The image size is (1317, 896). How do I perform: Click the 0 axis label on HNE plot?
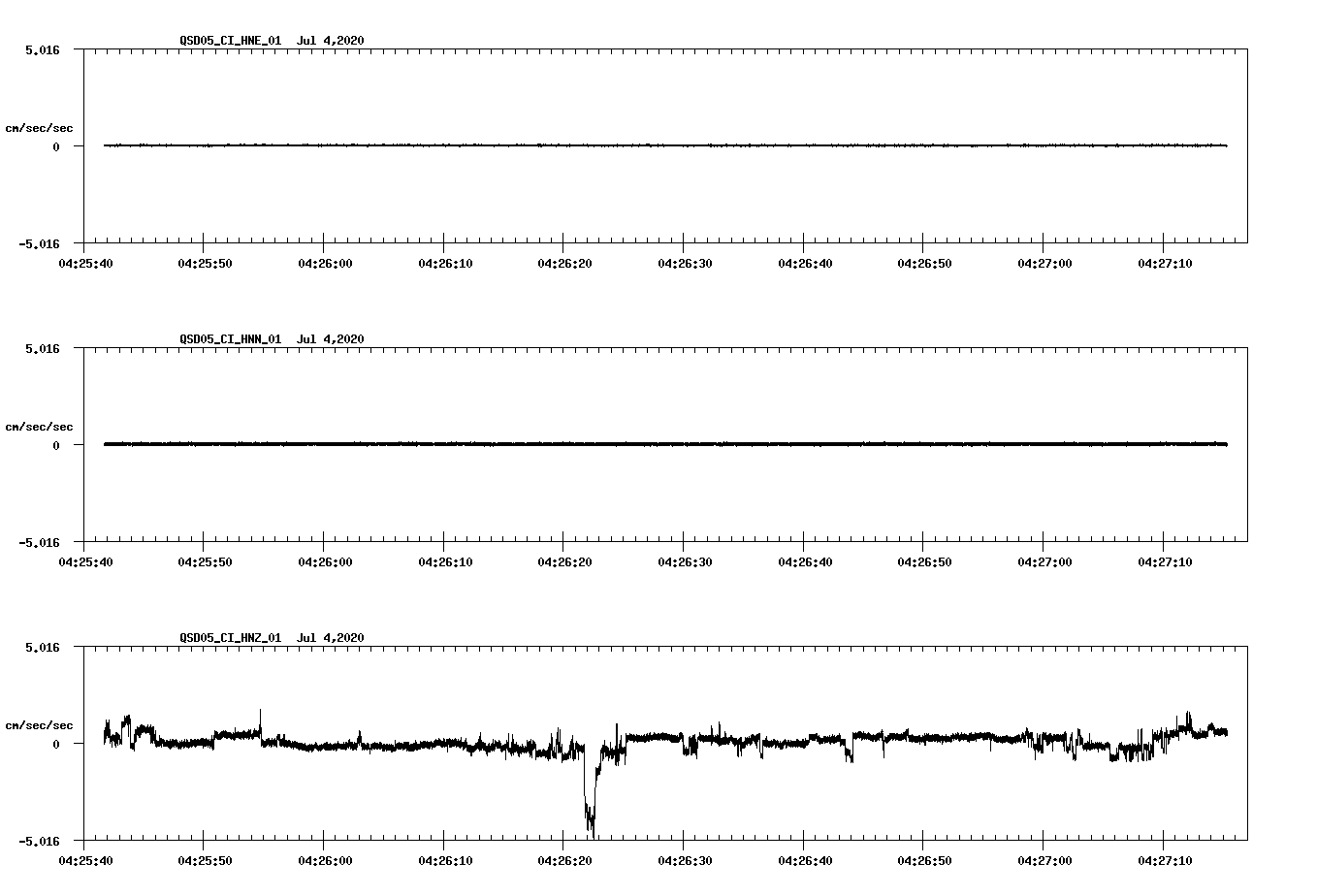pos(56,146)
